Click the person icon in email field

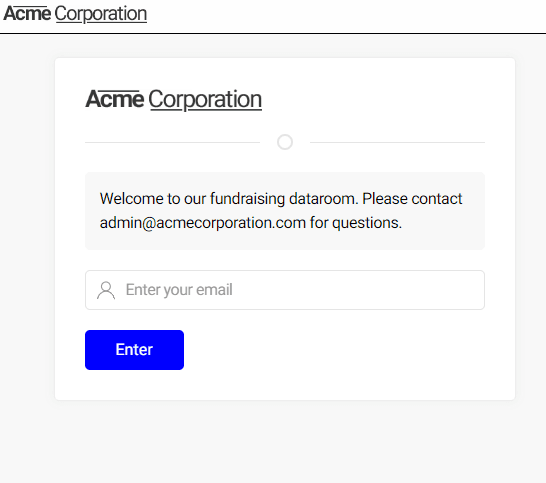click(x=106, y=290)
